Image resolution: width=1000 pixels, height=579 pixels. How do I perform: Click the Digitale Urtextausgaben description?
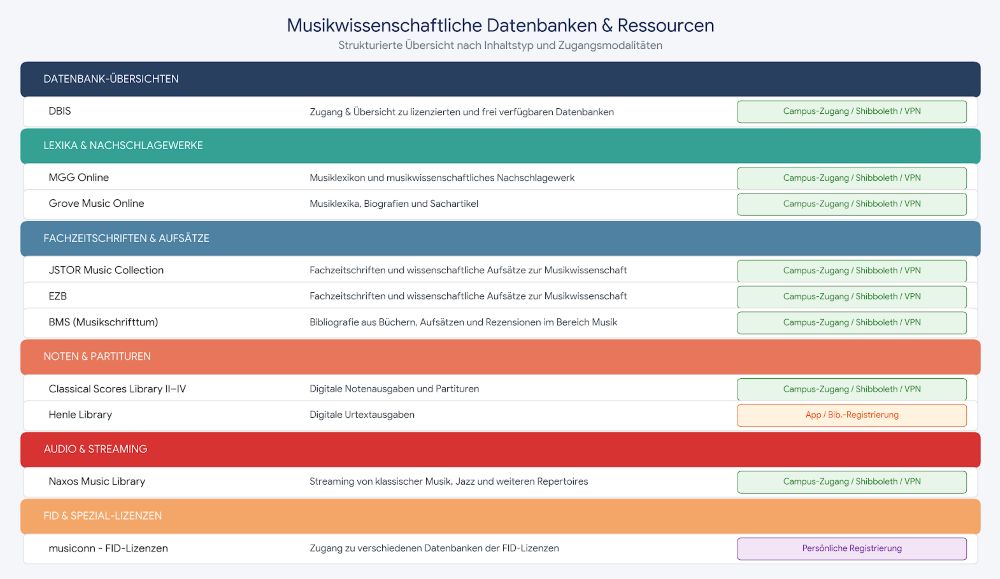pos(362,415)
